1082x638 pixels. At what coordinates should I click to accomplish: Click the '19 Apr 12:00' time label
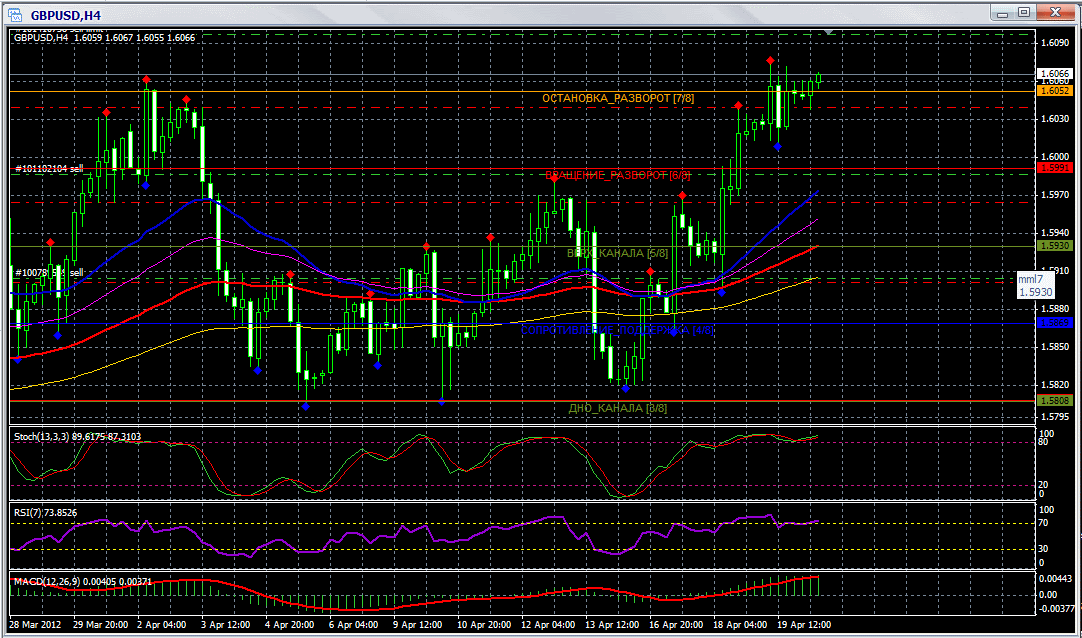pos(804,624)
